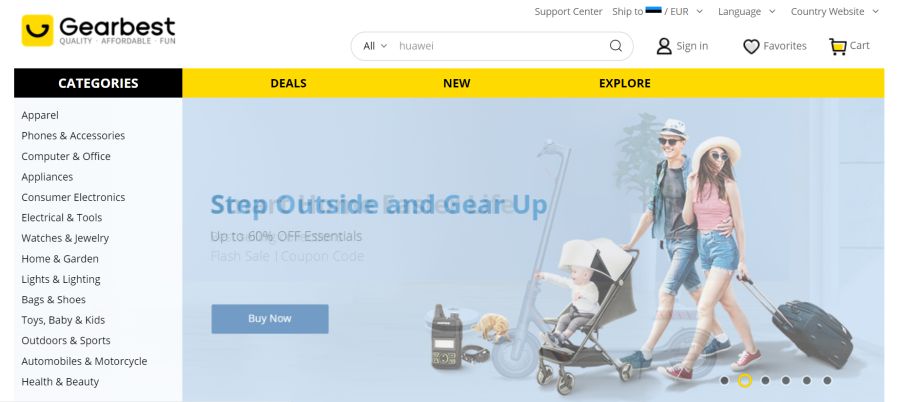Click the search magnifier icon
The width and height of the screenshot is (900, 402).
[x=615, y=46]
